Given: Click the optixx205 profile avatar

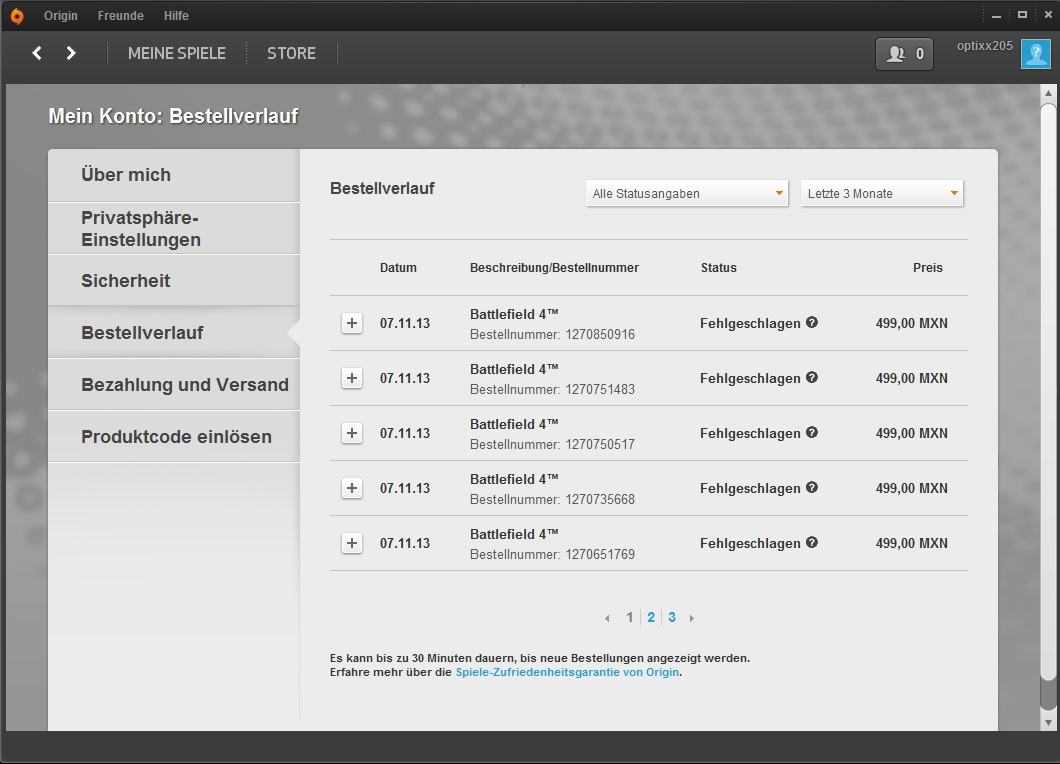Looking at the screenshot, I should [1036, 54].
